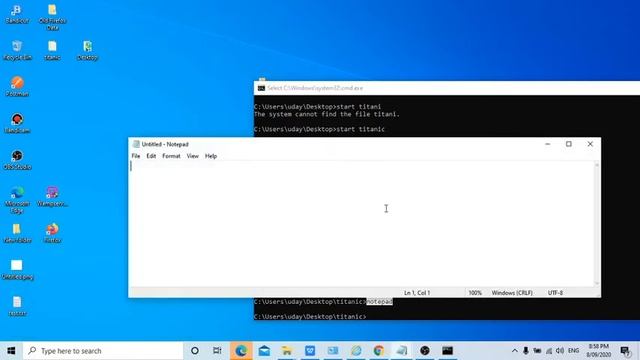Select the Old Firefox Data folder icon
The width and height of the screenshot is (640, 360).
coord(52,17)
